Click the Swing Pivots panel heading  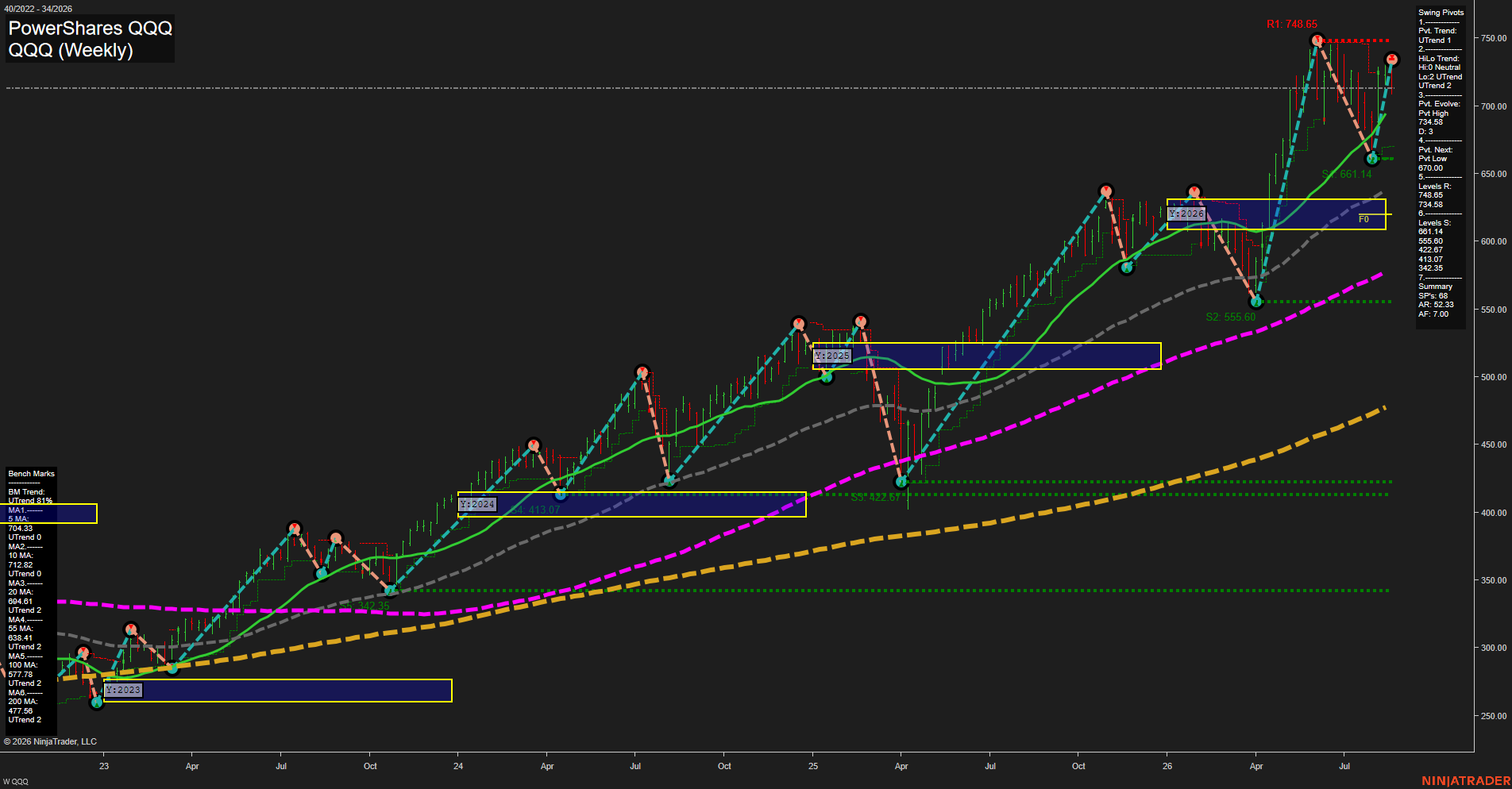coord(1441,13)
